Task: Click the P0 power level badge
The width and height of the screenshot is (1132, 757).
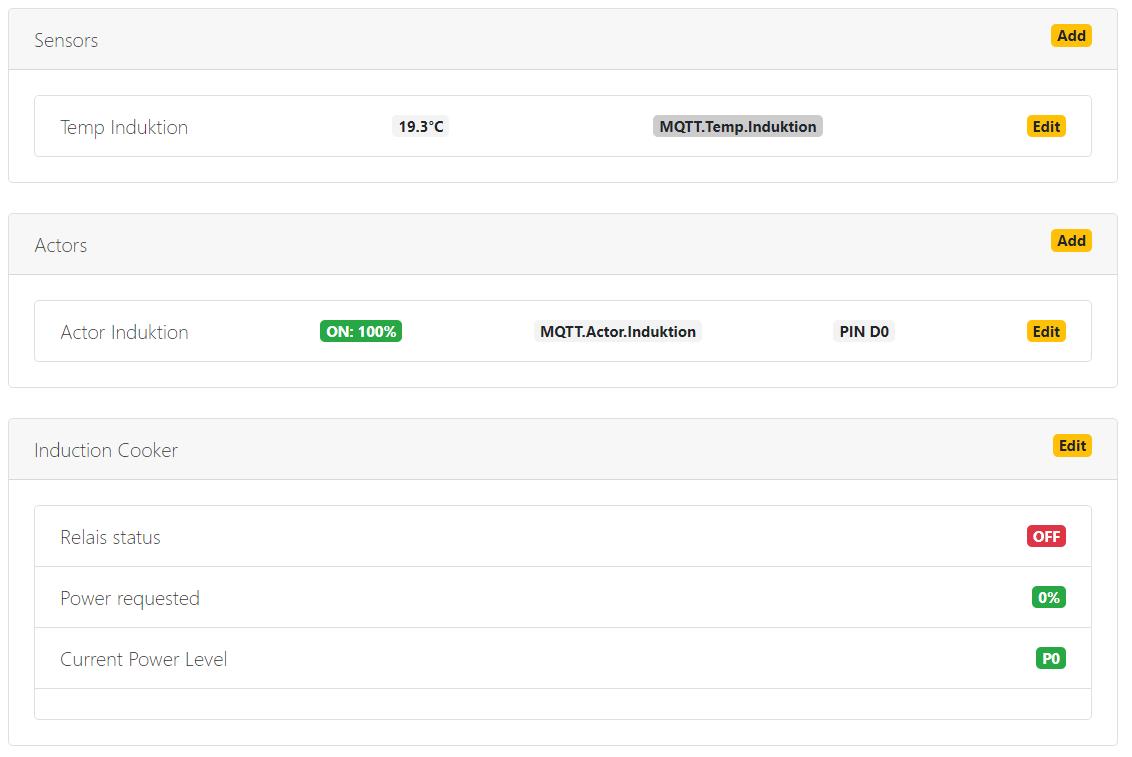Action: [1050, 659]
